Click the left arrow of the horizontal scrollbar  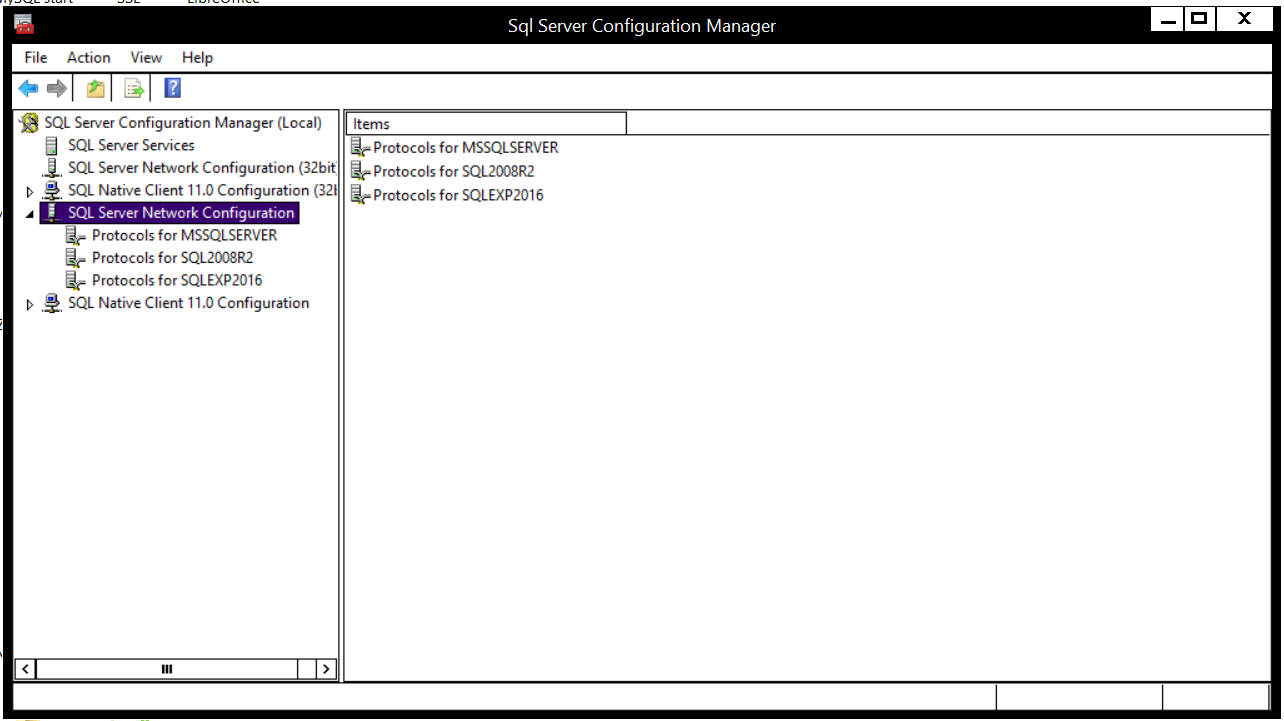point(25,669)
